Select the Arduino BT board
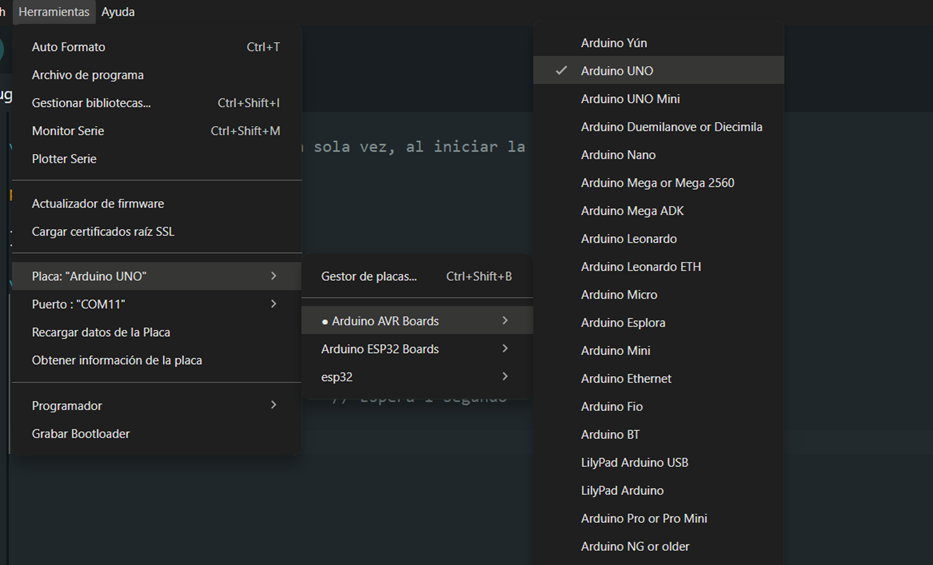 pos(658,434)
